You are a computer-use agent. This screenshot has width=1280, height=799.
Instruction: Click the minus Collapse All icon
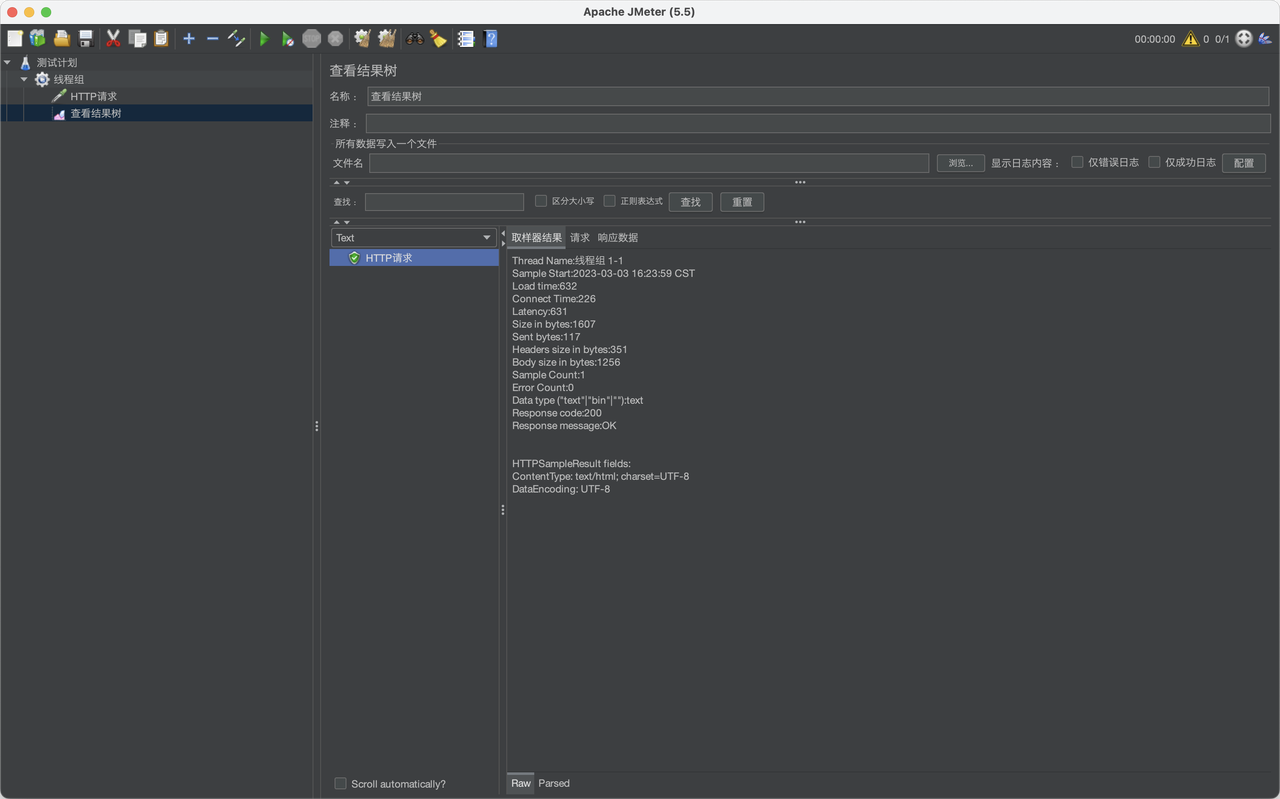212,39
